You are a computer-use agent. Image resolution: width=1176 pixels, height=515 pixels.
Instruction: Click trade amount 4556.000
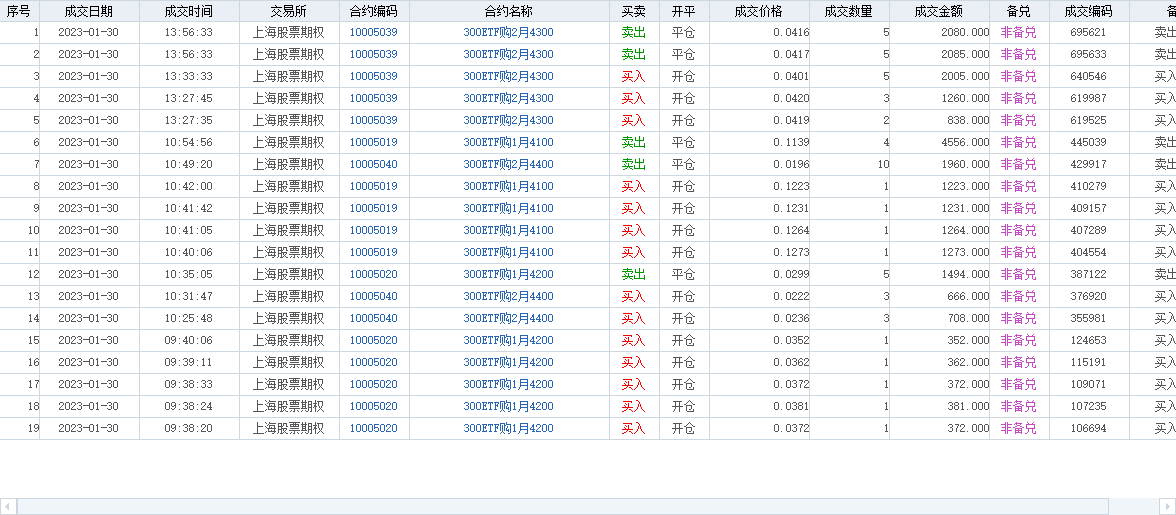(x=965, y=142)
